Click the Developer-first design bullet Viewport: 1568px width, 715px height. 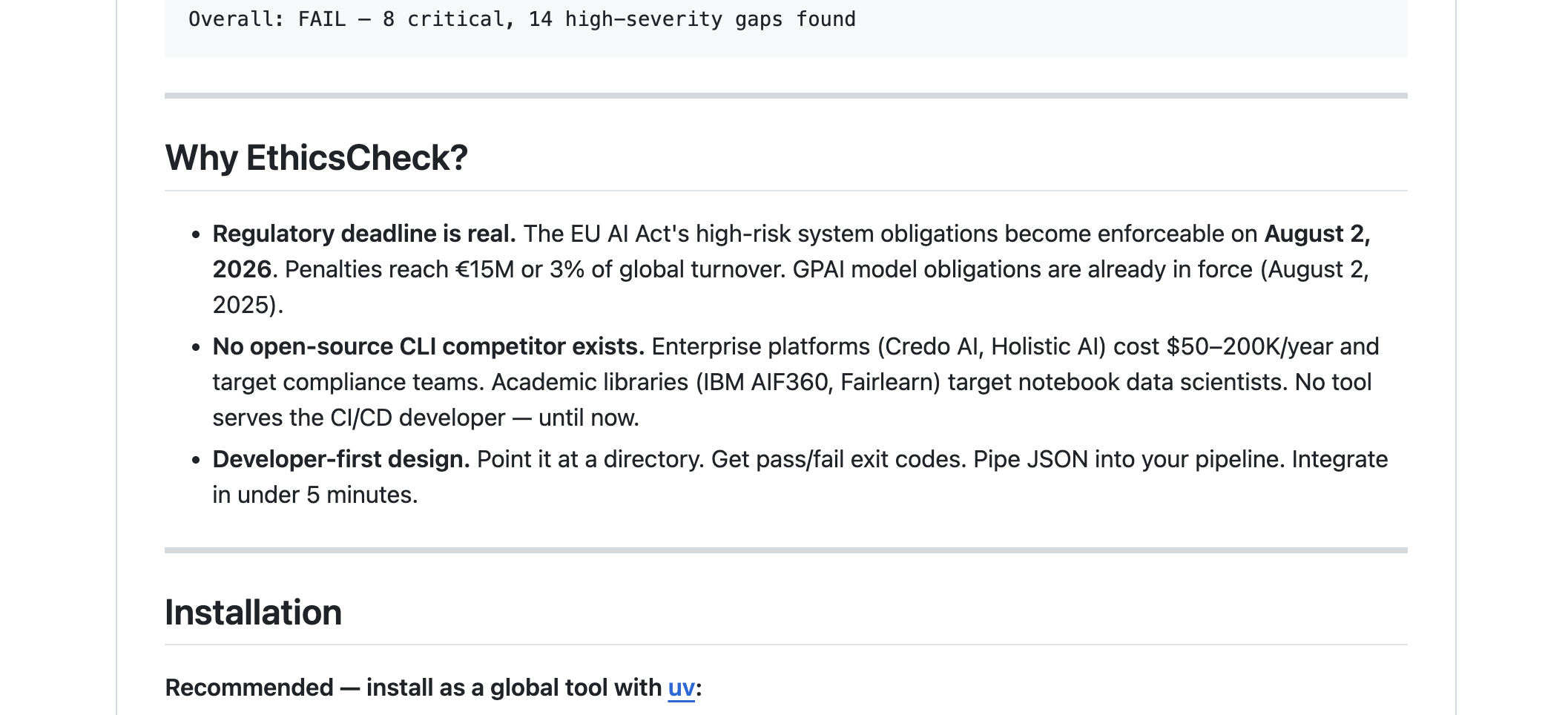(340, 458)
